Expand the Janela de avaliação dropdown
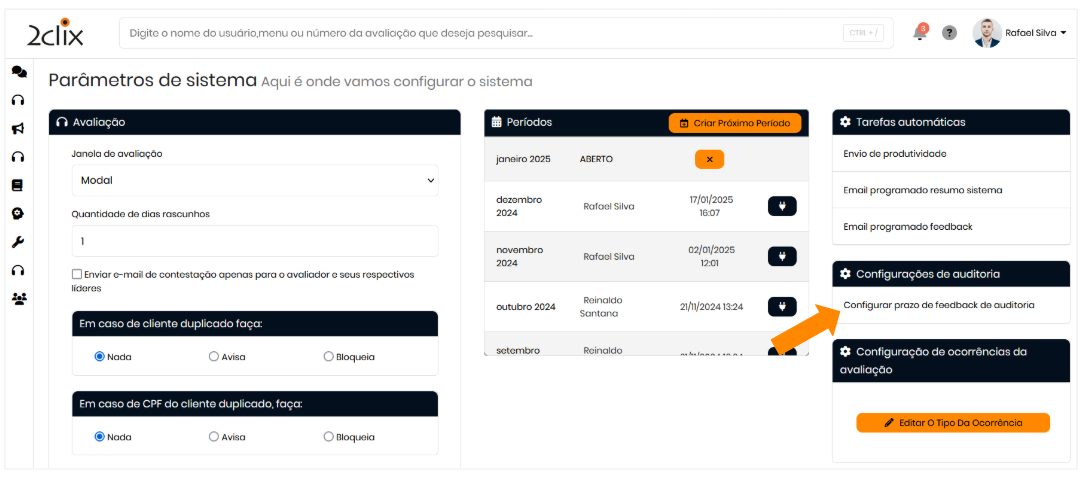This screenshot has width=1084, height=480. coord(255,181)
